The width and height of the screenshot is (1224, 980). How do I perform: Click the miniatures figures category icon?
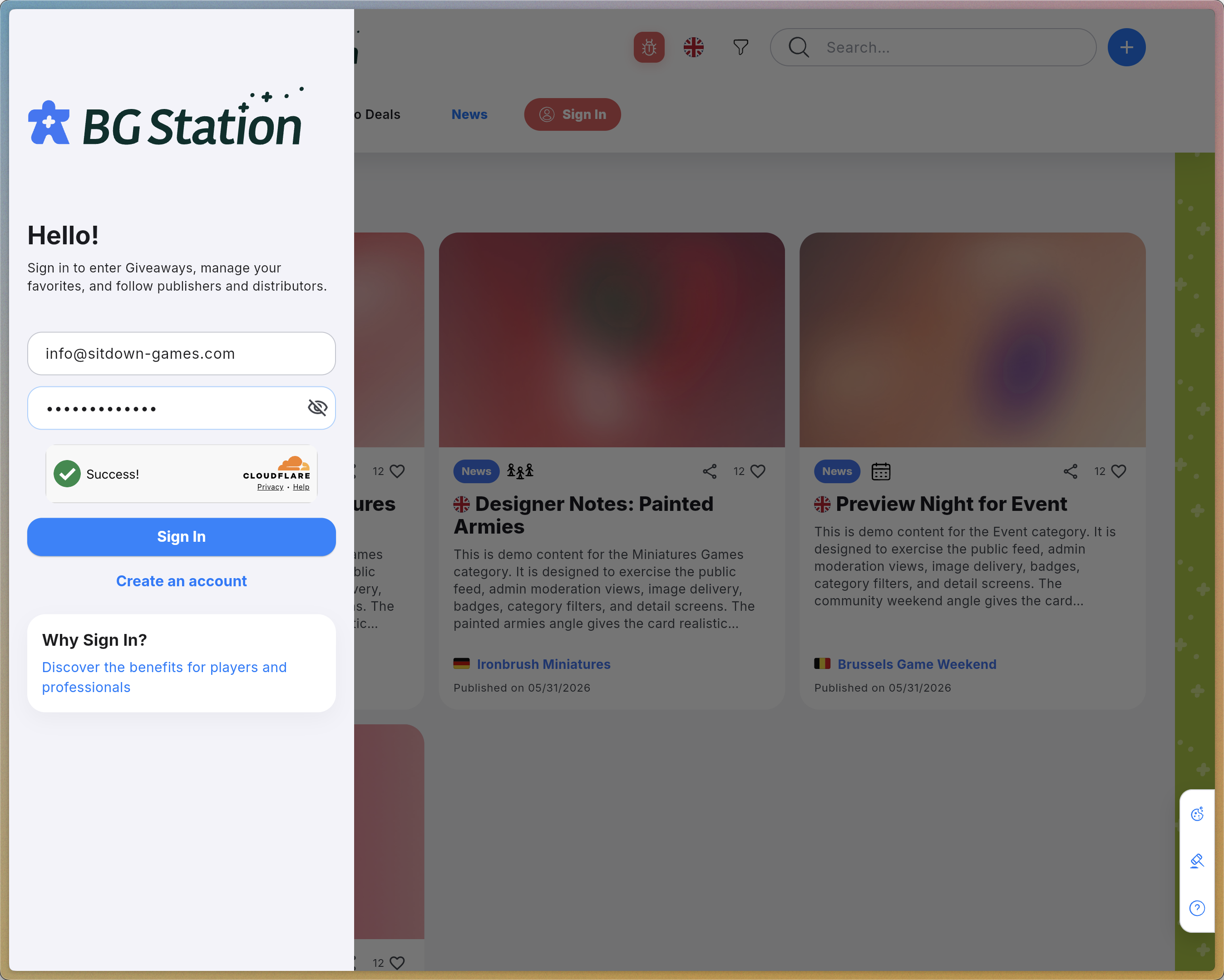click(520, 471)
